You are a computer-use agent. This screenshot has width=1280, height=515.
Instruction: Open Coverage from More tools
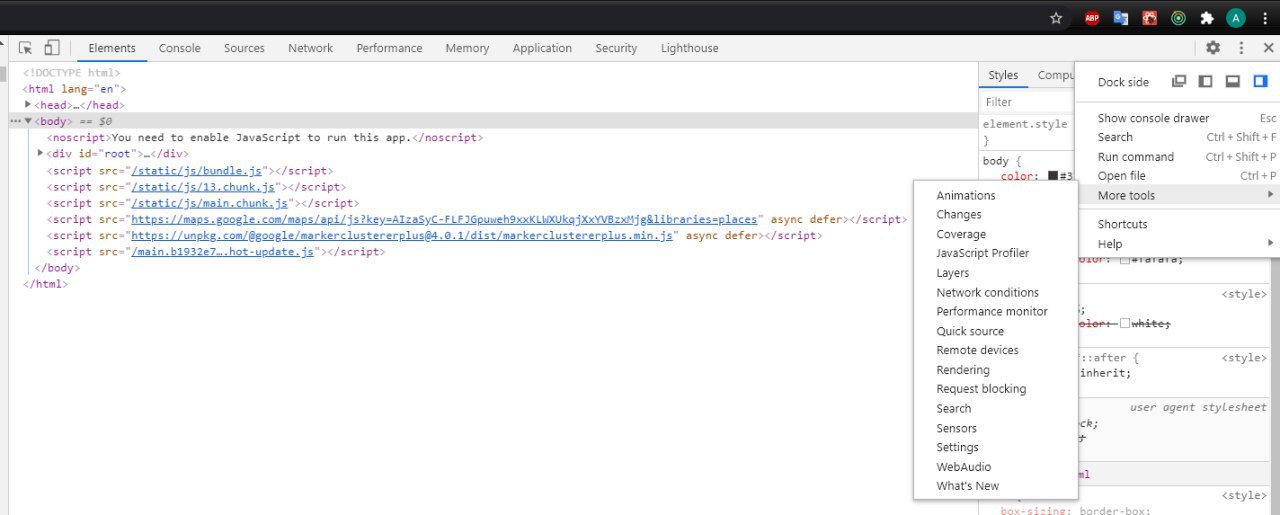995,234
